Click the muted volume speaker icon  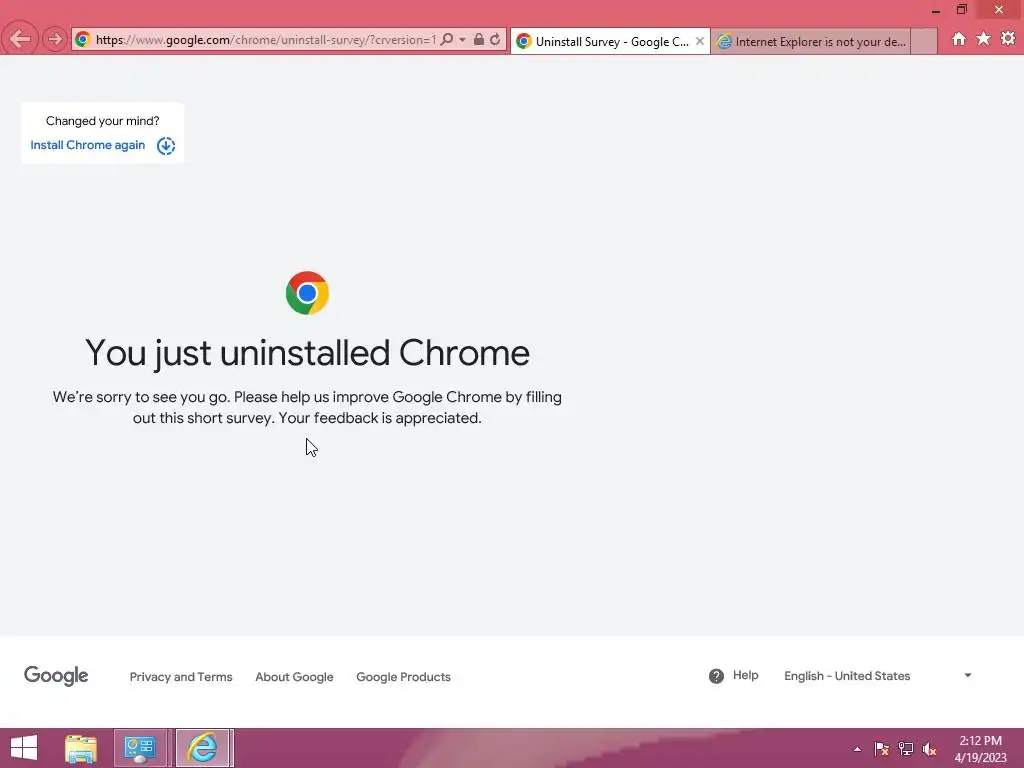[x=929, y=749]
